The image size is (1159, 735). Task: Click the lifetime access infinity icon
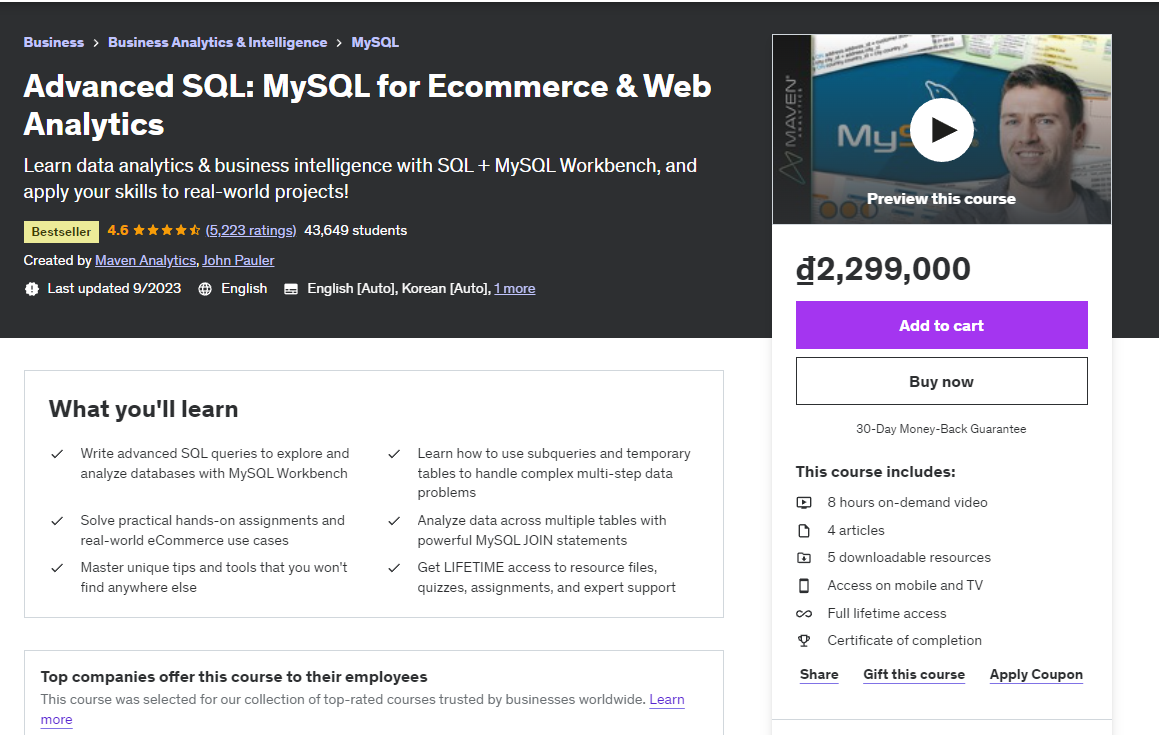[x=804, y=613]
